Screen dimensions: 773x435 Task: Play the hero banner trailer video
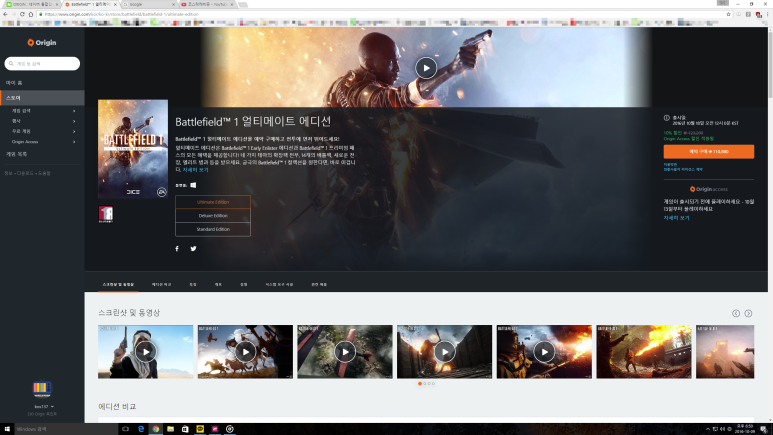[x=426, y=68]
